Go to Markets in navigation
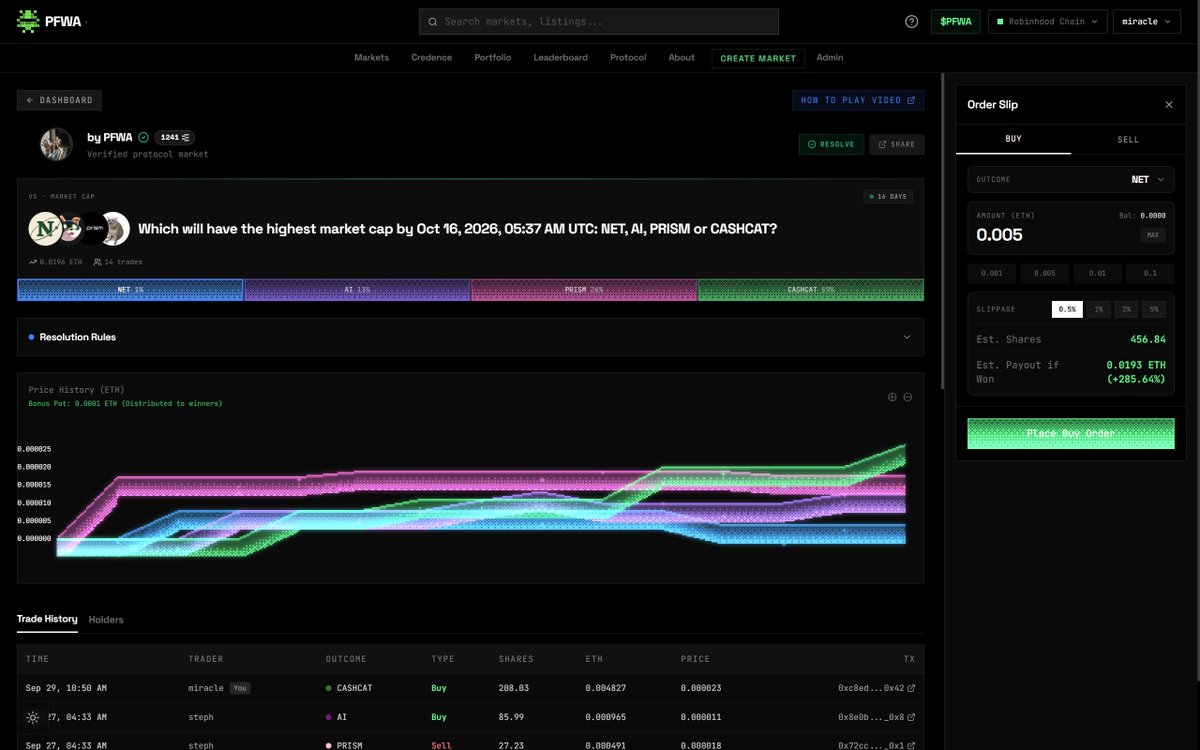 point(372,58)
